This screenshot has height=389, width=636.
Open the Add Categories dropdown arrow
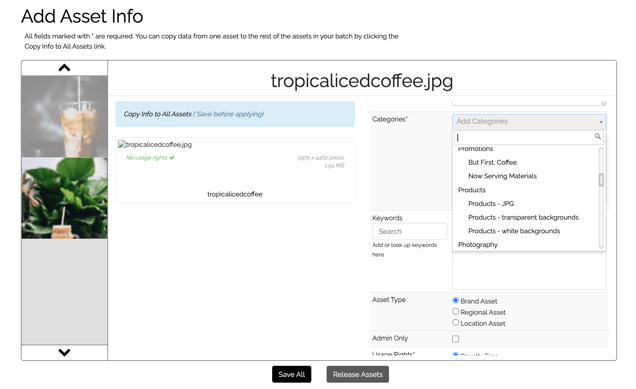click(601, 122)
